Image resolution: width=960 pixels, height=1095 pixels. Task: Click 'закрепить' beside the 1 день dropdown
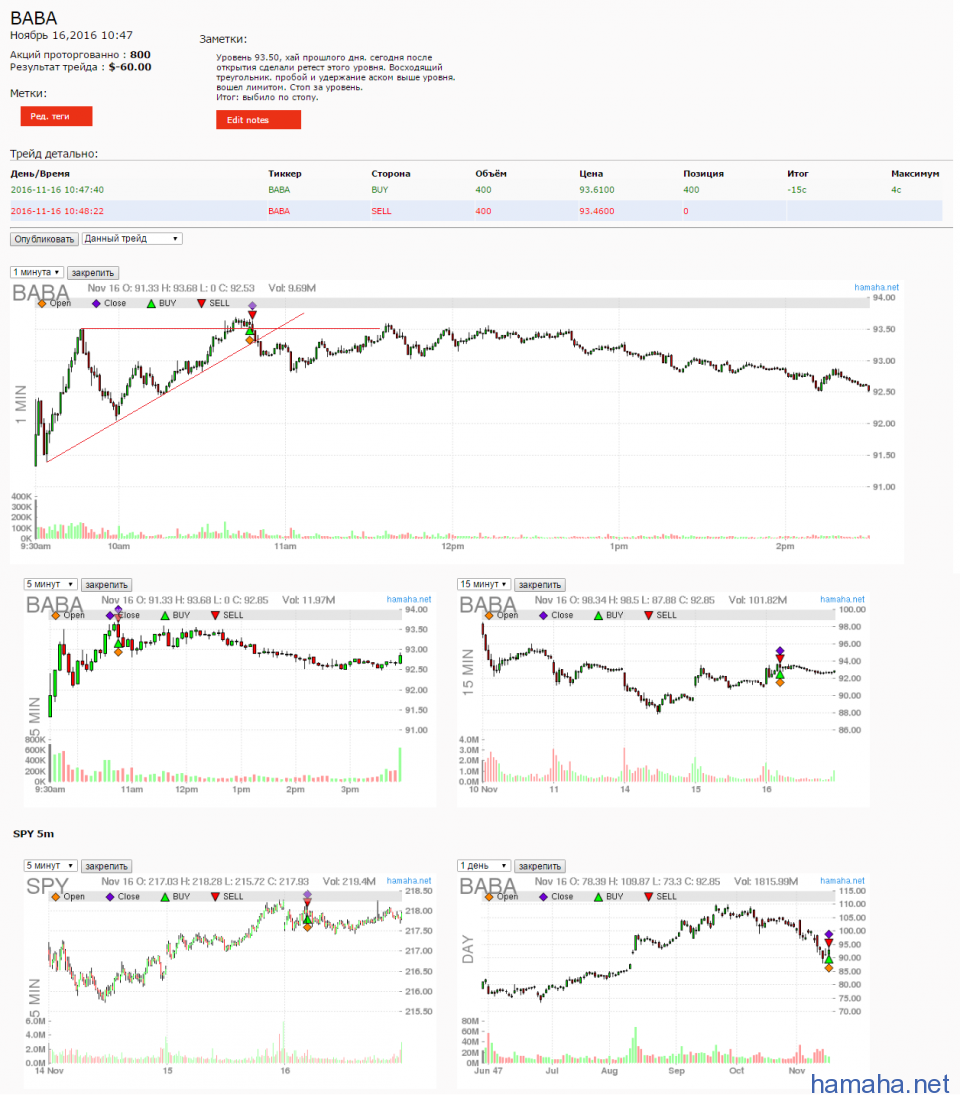540,867
